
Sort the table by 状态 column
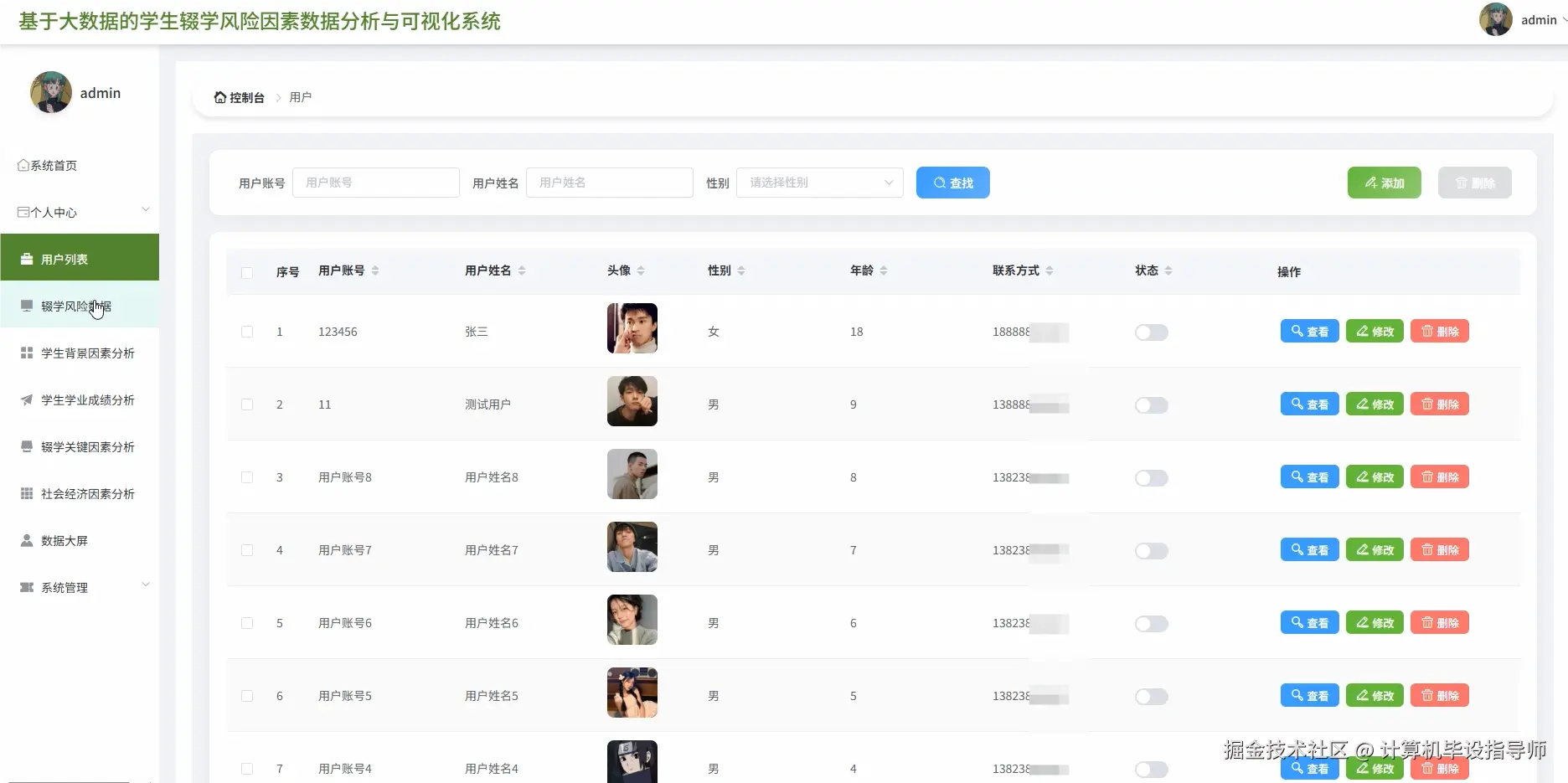coord(1168,270)
